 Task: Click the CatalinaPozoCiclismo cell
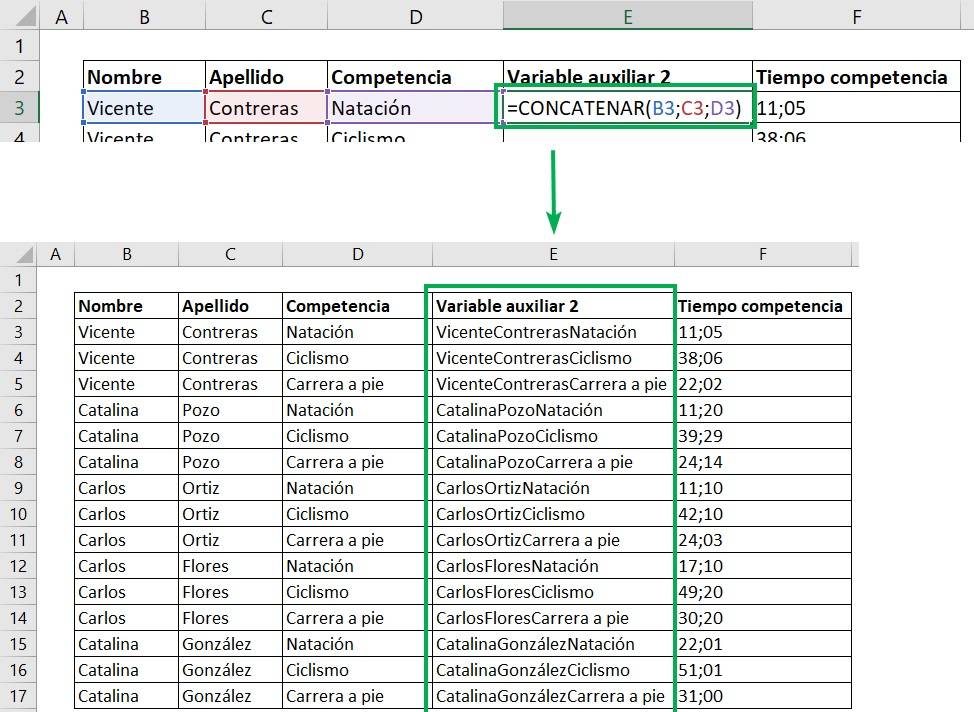552,436
